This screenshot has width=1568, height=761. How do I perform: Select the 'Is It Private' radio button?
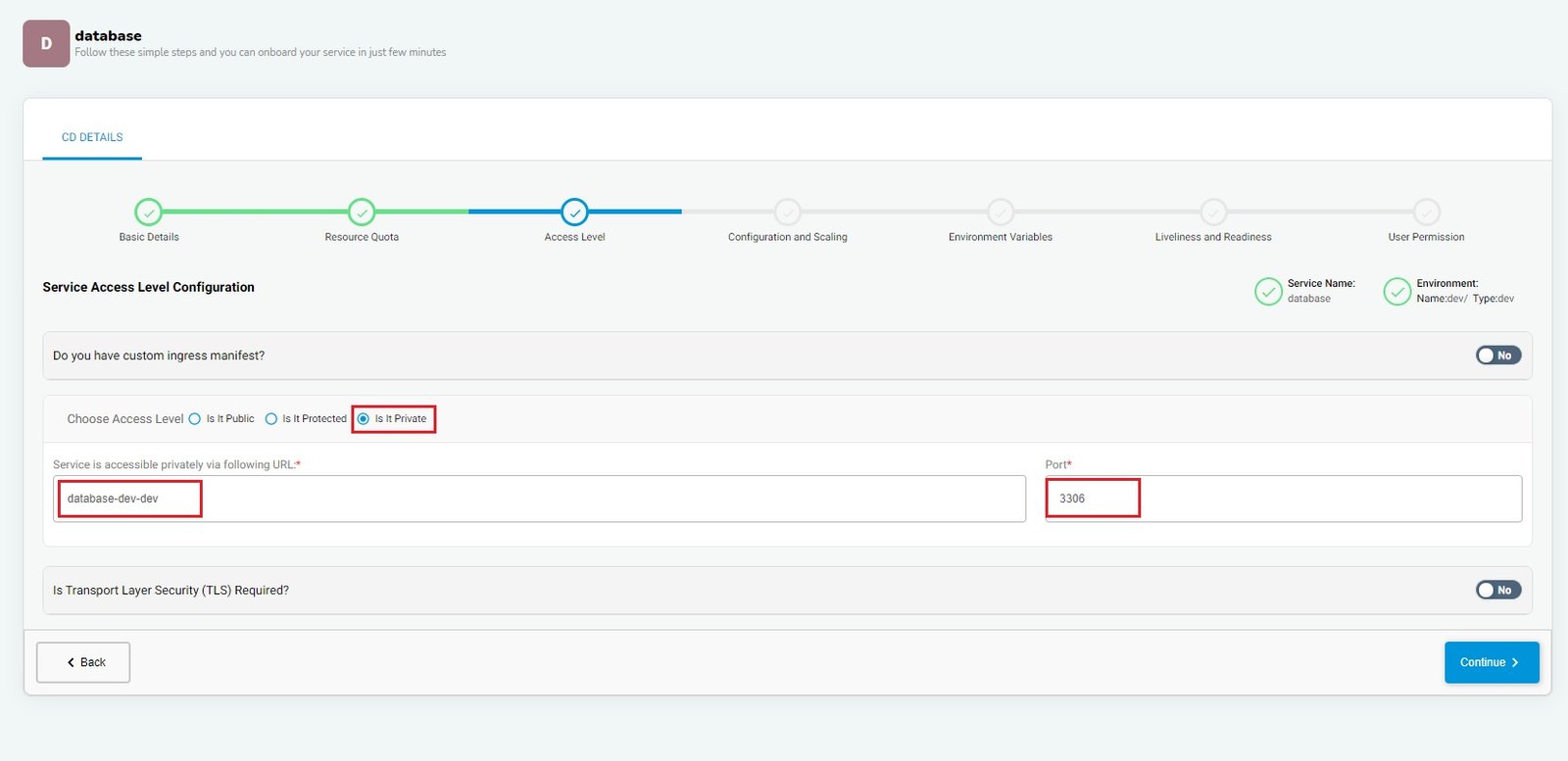tap(364, 419)
